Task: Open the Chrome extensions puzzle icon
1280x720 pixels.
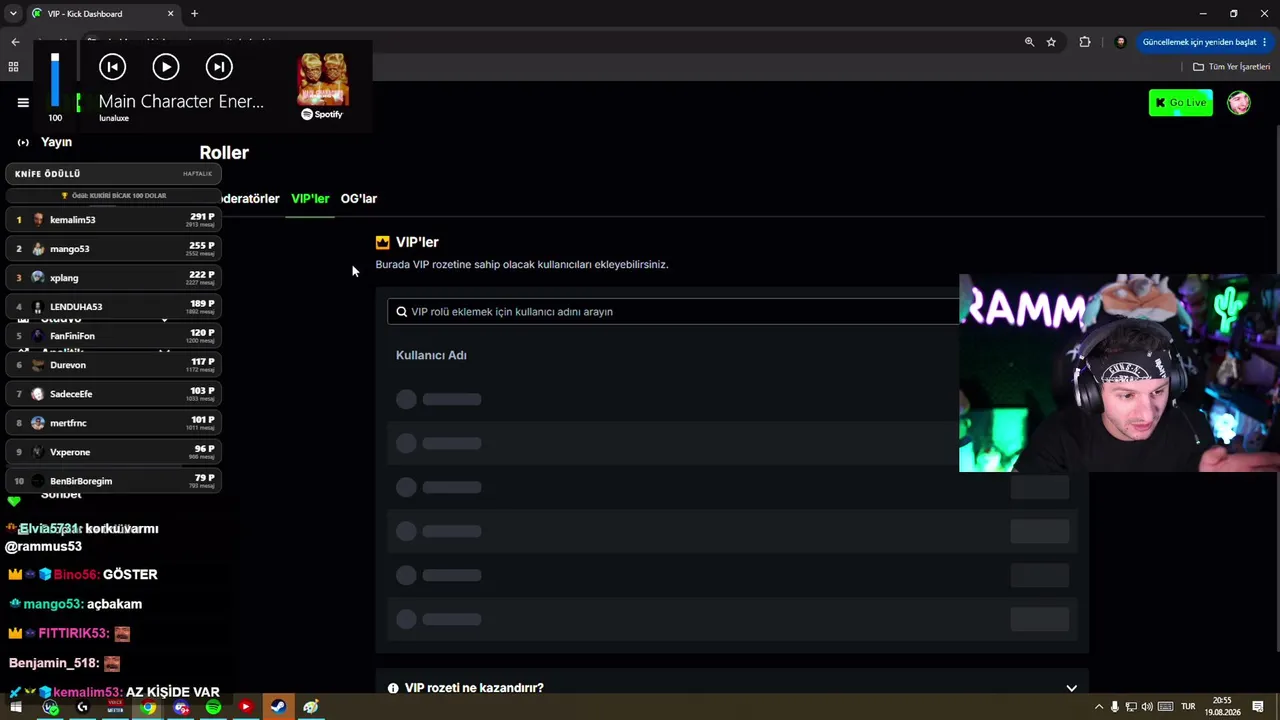Action: pos(1085,42)
